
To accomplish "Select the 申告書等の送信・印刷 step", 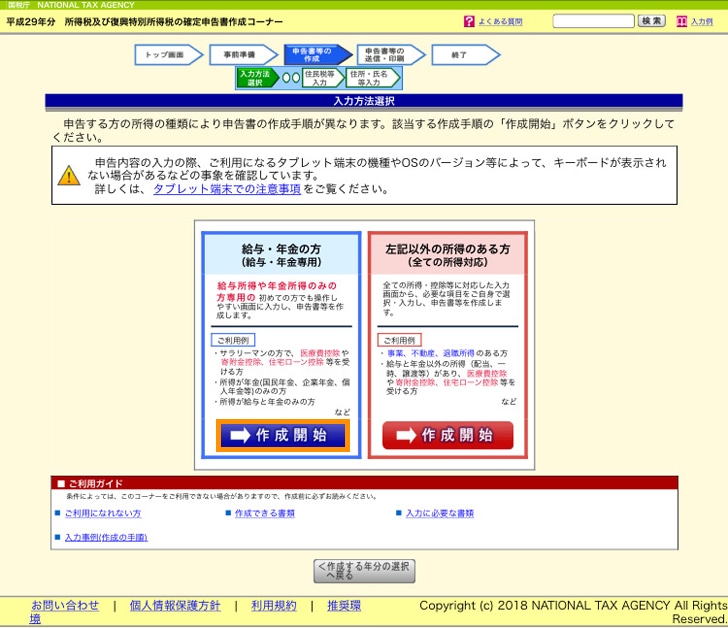I will (x=385, y=55).
